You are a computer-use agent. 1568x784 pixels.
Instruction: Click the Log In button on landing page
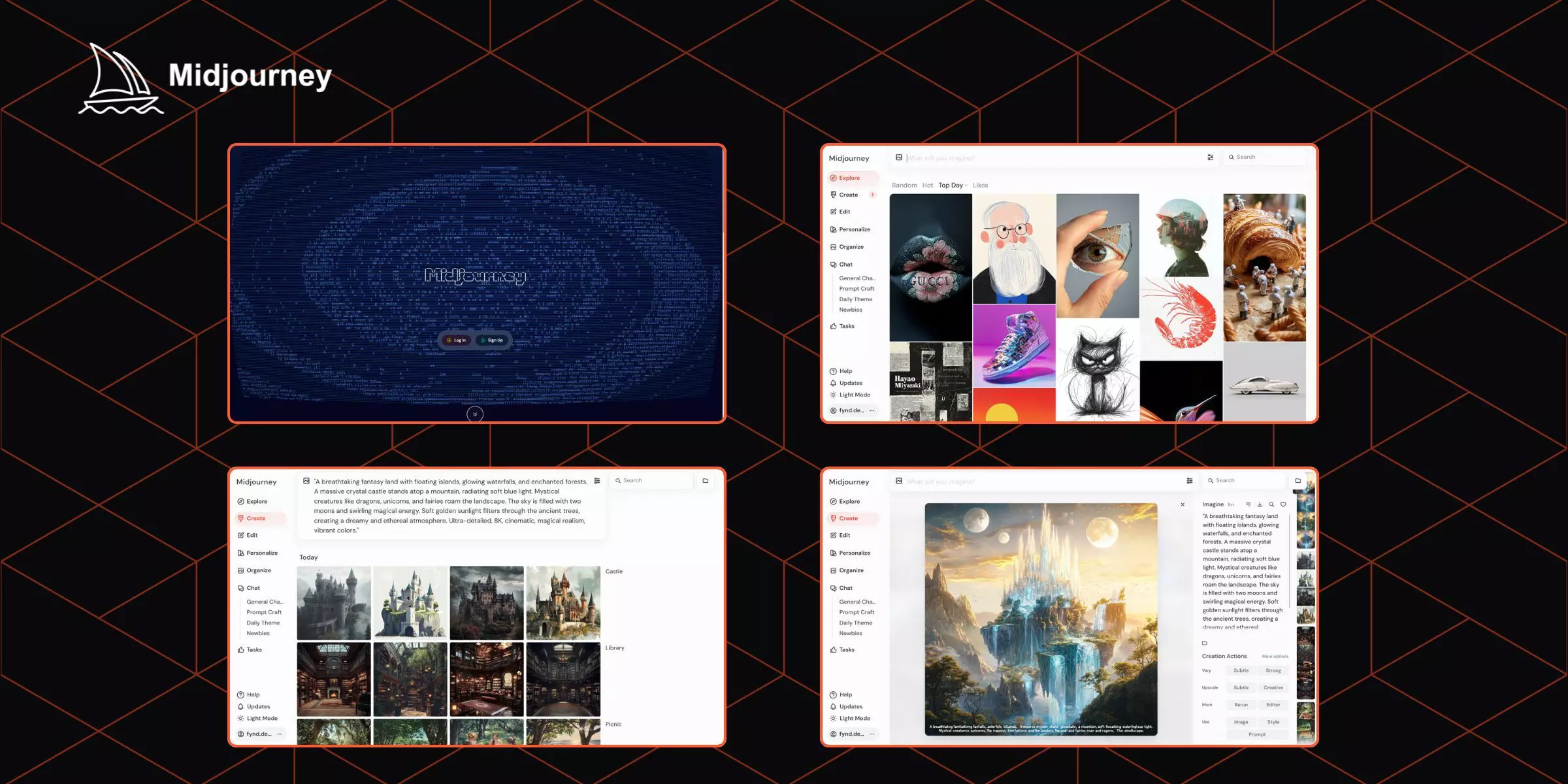456,340
